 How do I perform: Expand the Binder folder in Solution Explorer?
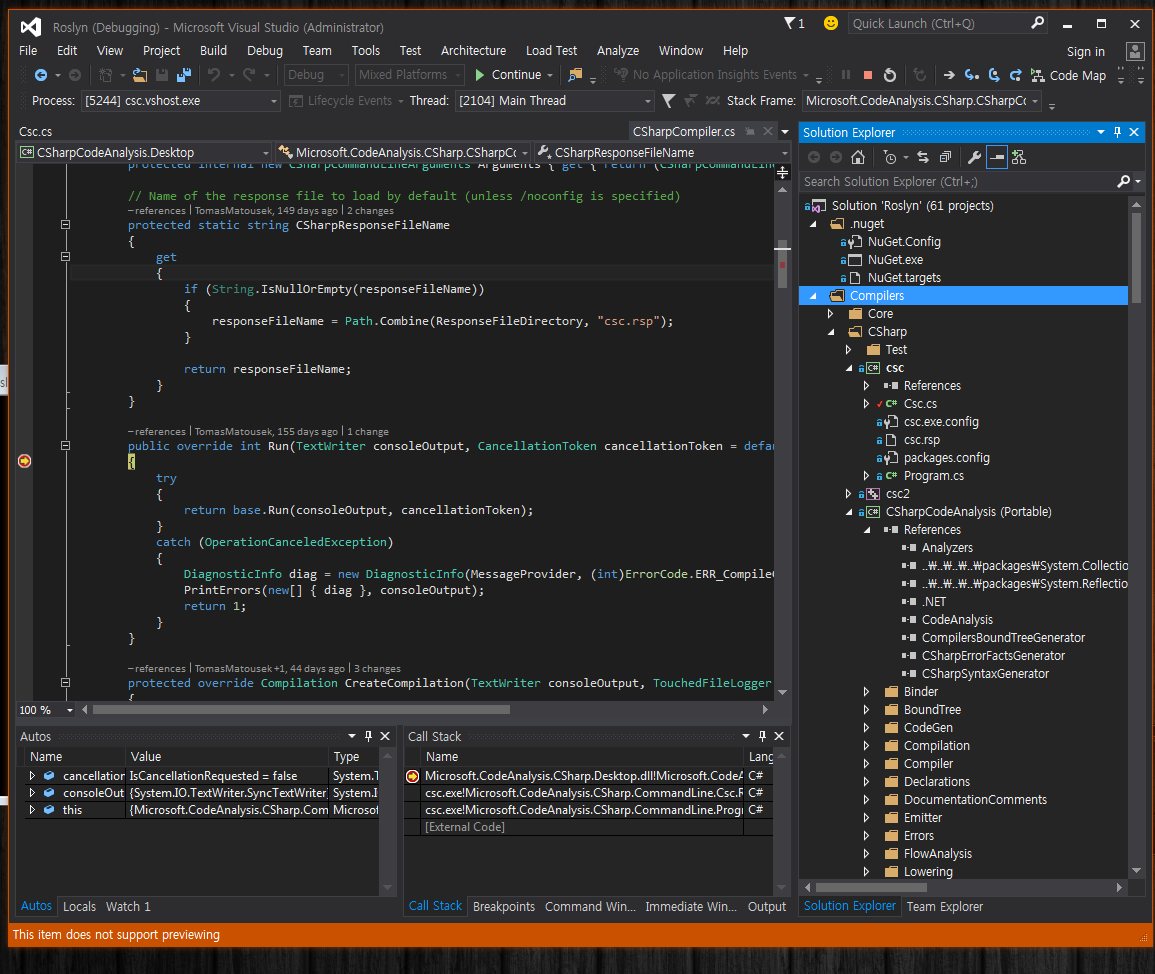867,692
